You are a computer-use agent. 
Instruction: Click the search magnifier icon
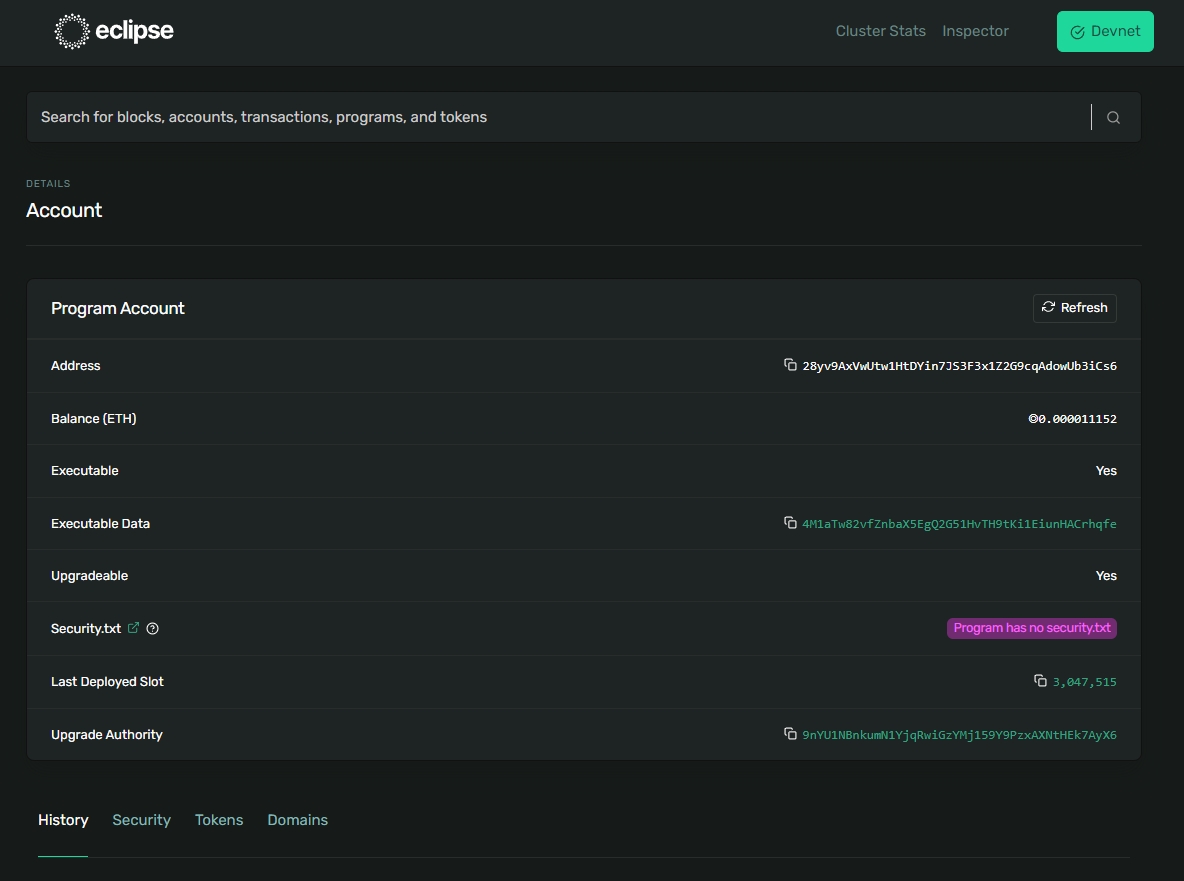(1113, 118)
